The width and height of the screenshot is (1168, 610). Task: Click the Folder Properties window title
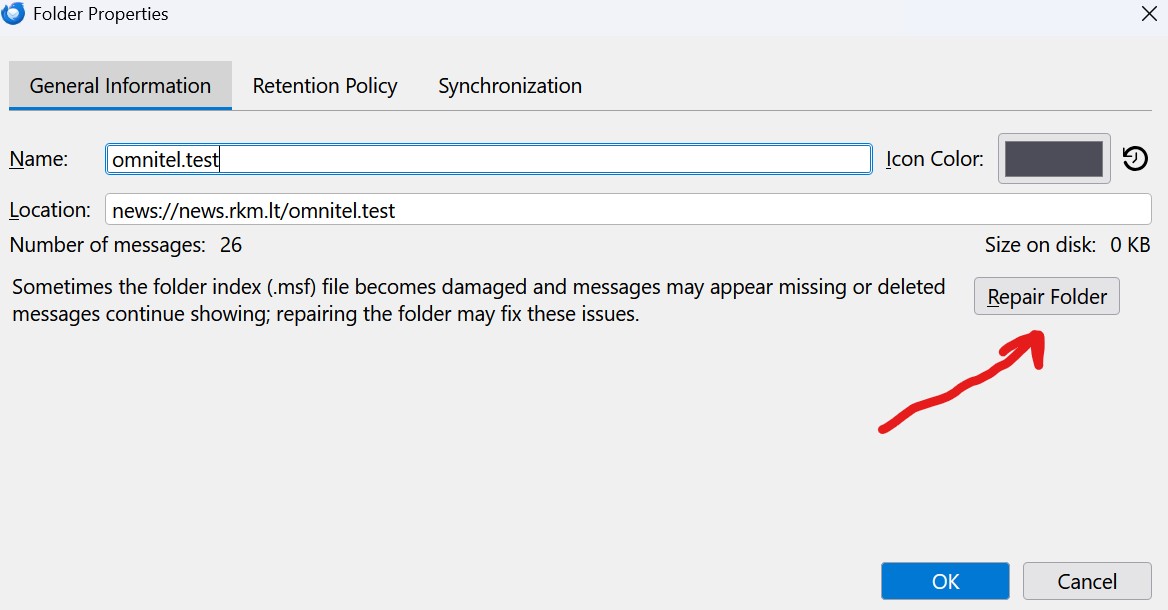pos(100,14)
